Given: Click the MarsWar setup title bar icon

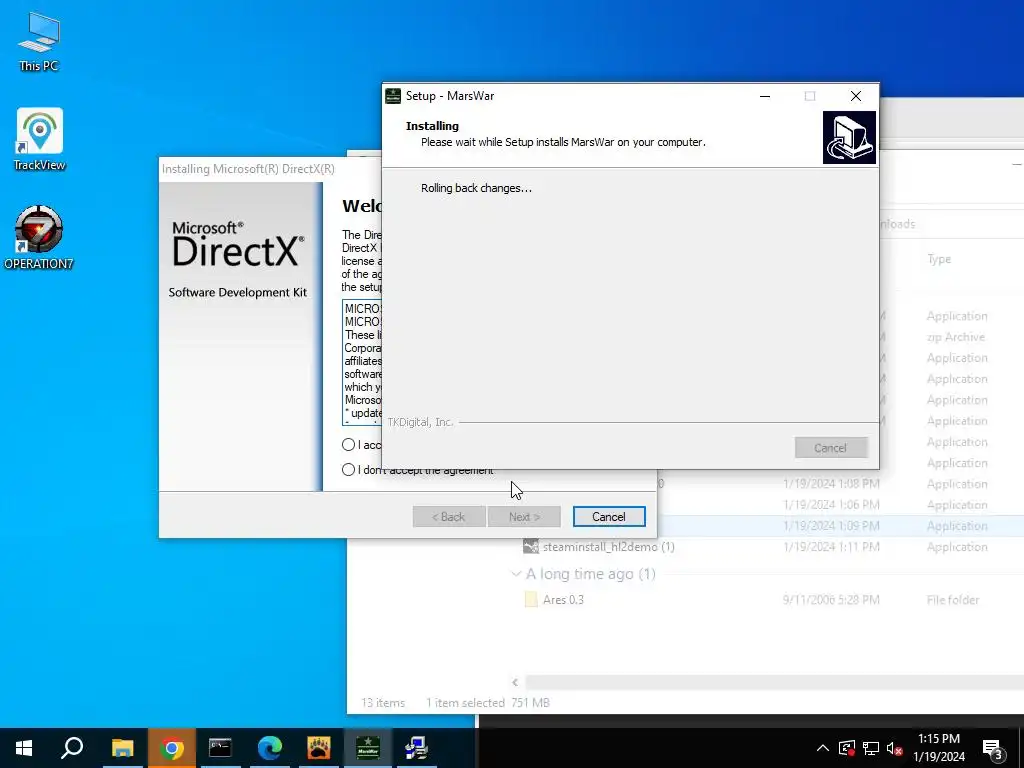Looking at the screenshot, I should coord(392,96).
